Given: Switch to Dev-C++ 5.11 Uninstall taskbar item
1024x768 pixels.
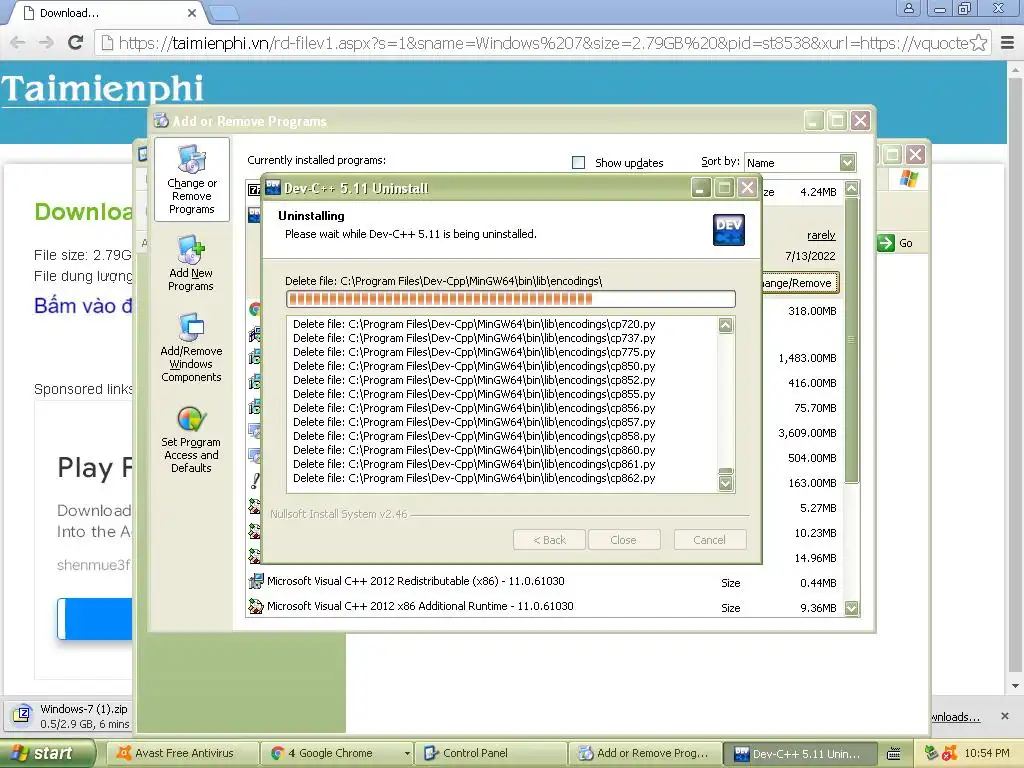Looking at the screenshot, I should tap(801, 754).
